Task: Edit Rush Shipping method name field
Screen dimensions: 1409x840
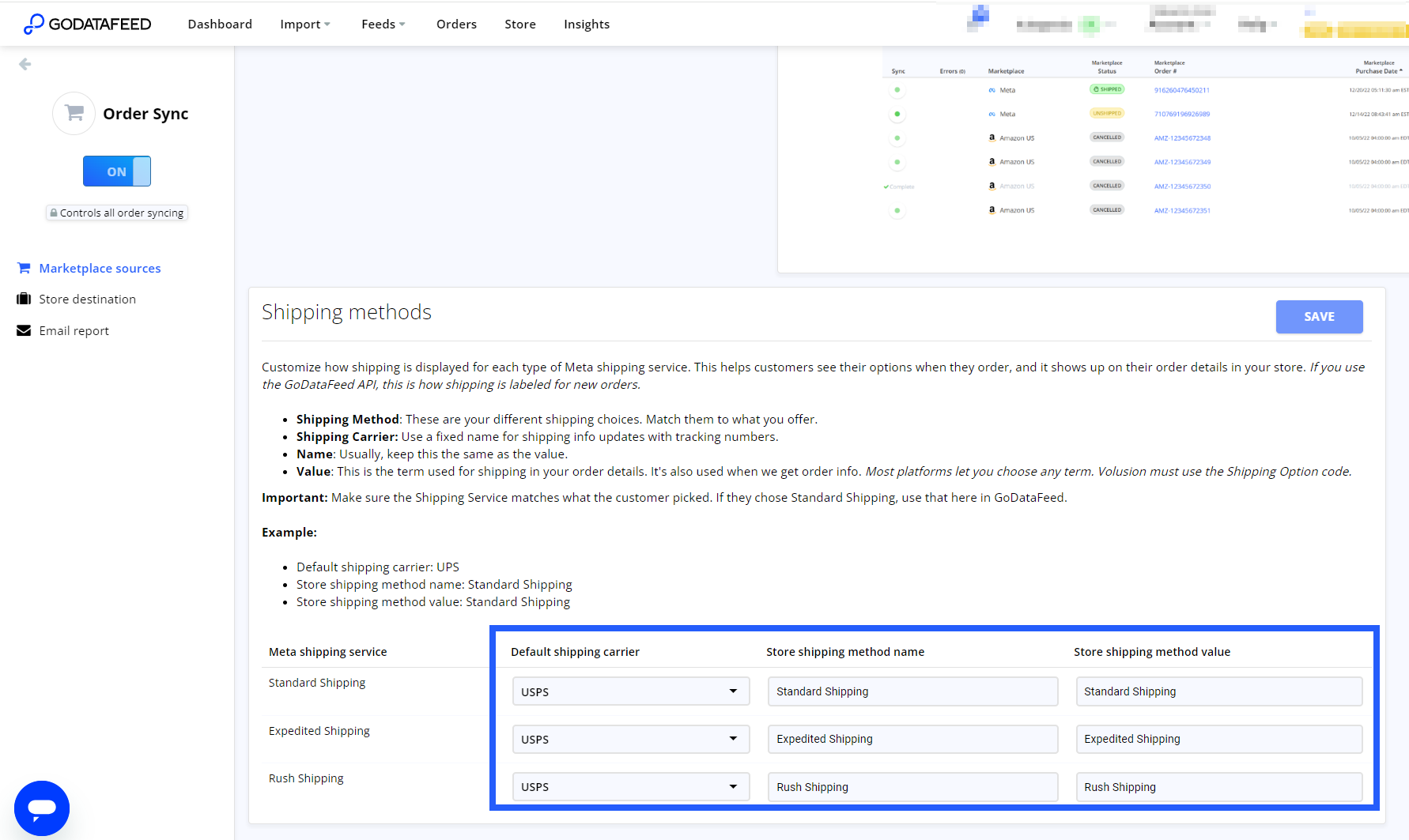Action: [x=912, y=787]
